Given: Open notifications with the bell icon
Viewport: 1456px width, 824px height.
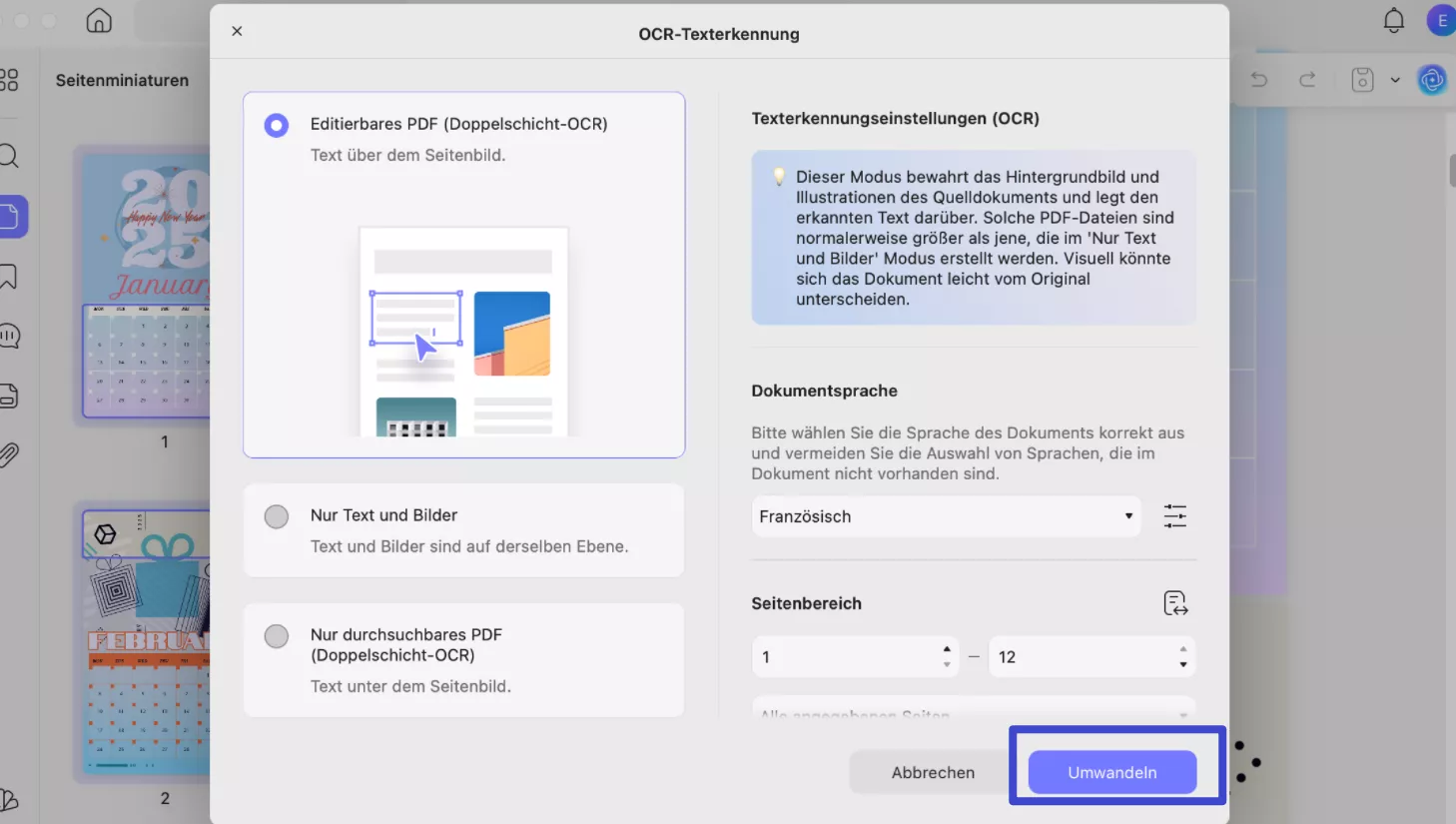Looking at the screenshot, I should pos(1394,20).
